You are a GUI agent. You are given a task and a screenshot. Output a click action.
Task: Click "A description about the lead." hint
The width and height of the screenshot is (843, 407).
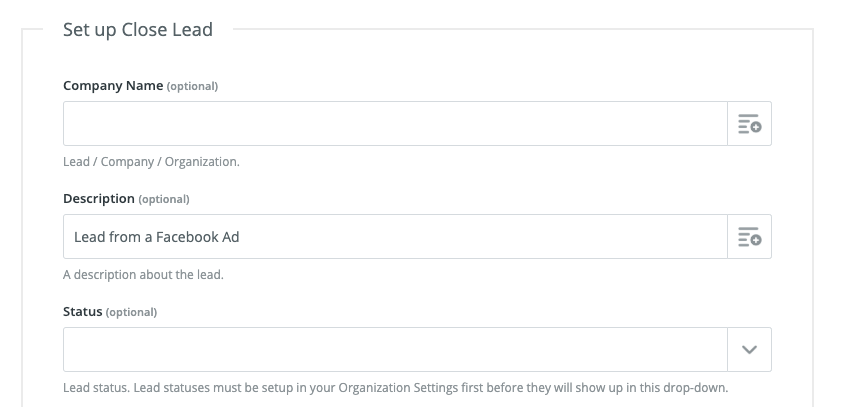pyautogui.click(x=143, y=274)
